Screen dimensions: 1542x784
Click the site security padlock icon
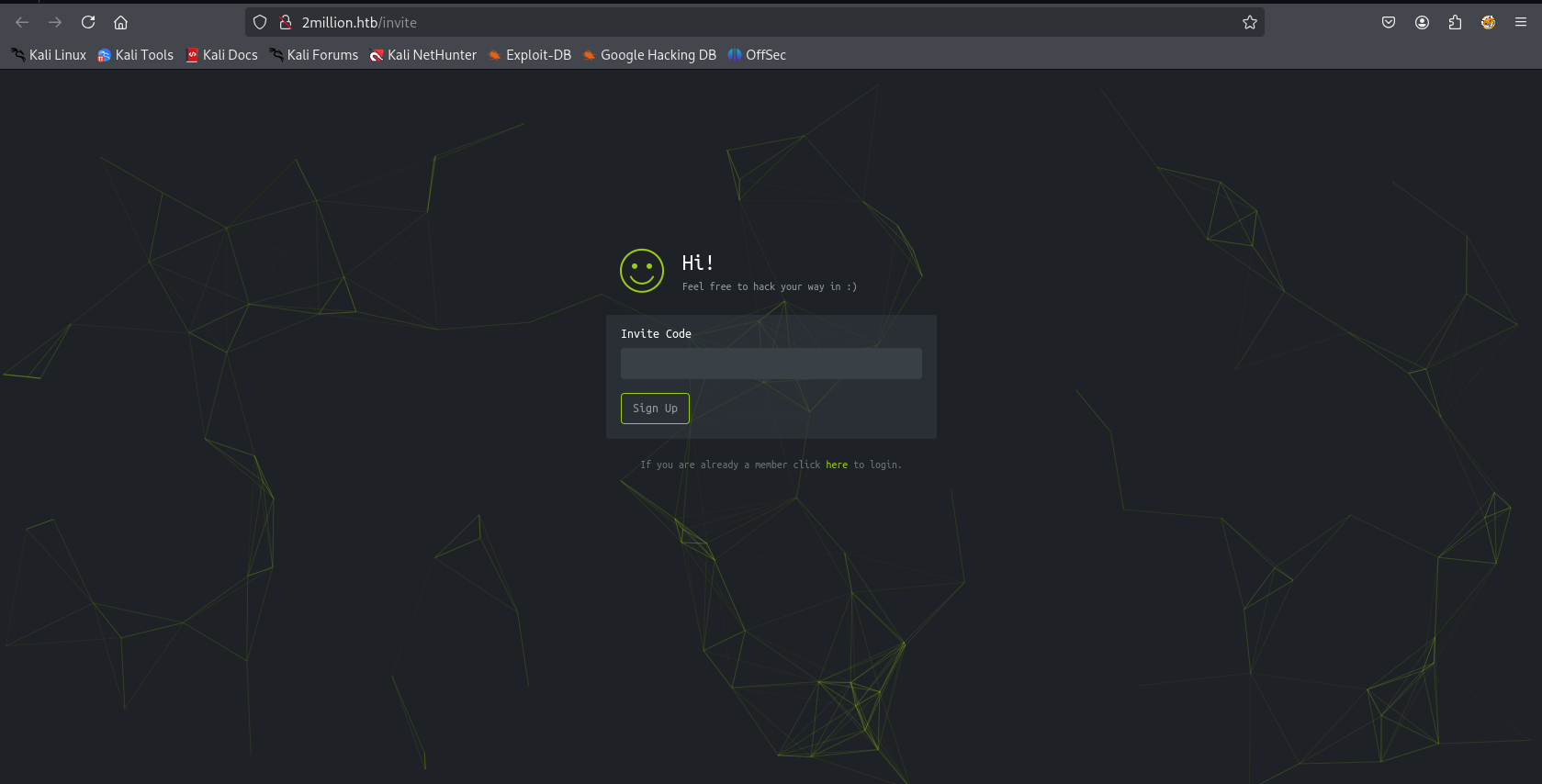pyautogui.click(x=286, y=22)
